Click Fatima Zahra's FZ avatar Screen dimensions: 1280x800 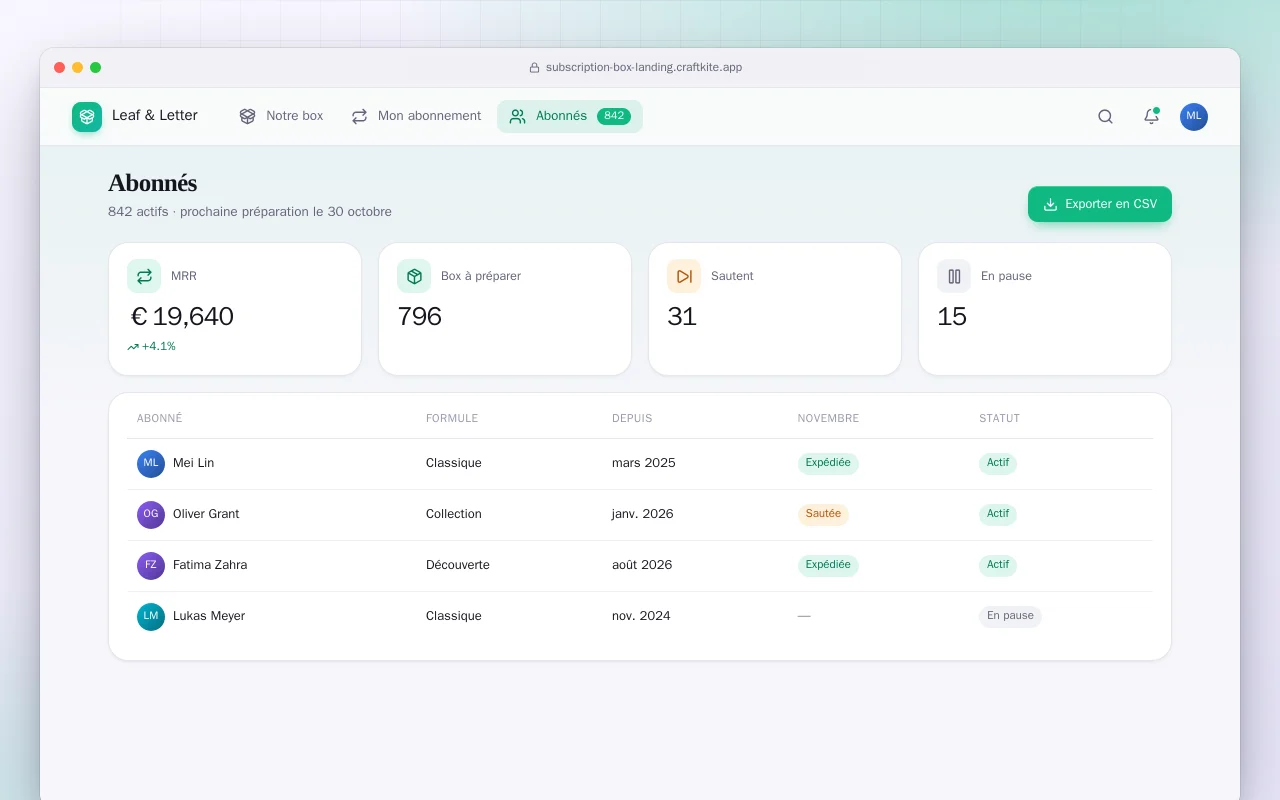point(151,565)
